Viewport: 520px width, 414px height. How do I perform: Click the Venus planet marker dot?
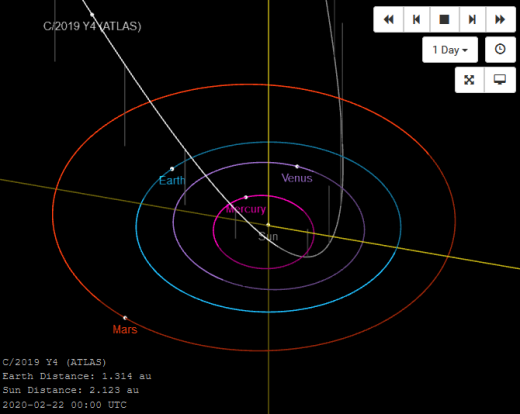(x=297, y=166)
